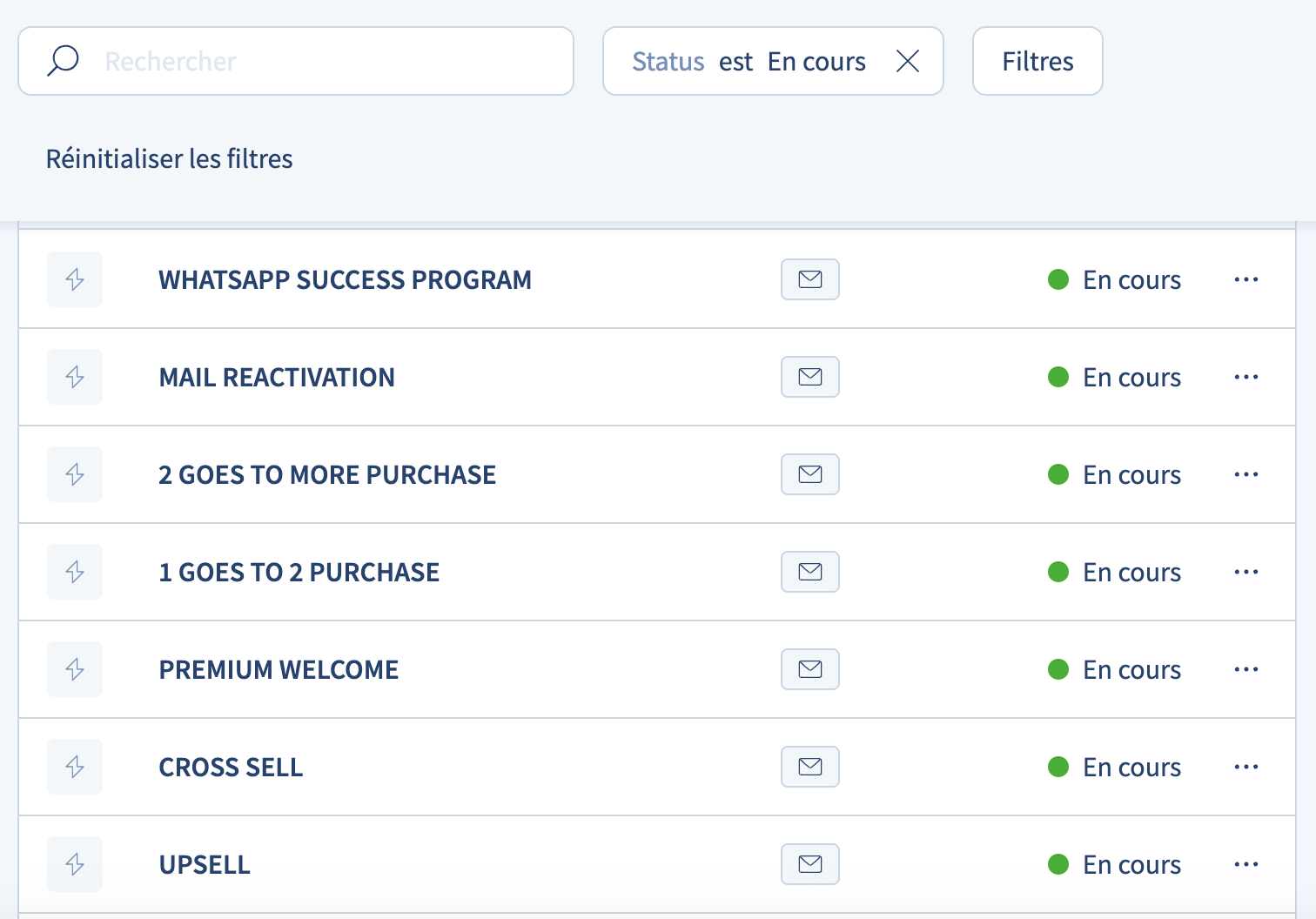This screenshot has width=1316, height=919.
Task: Open more options for UPSELL row
Action: pyautogui.click(x=1245, y=864)
